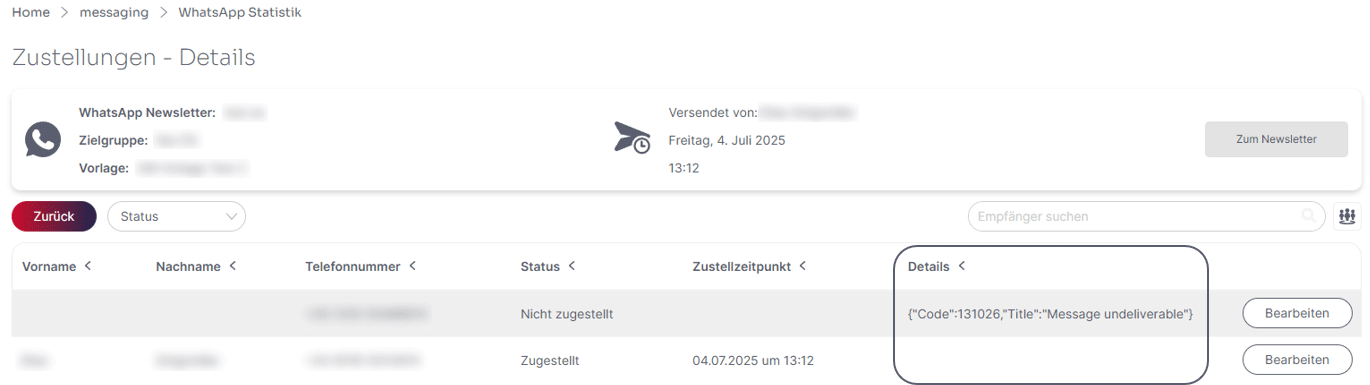Viewport: 1370px width, 385px height.
Task: Go to Home breadcrumb
Action: tap(31, 12)
